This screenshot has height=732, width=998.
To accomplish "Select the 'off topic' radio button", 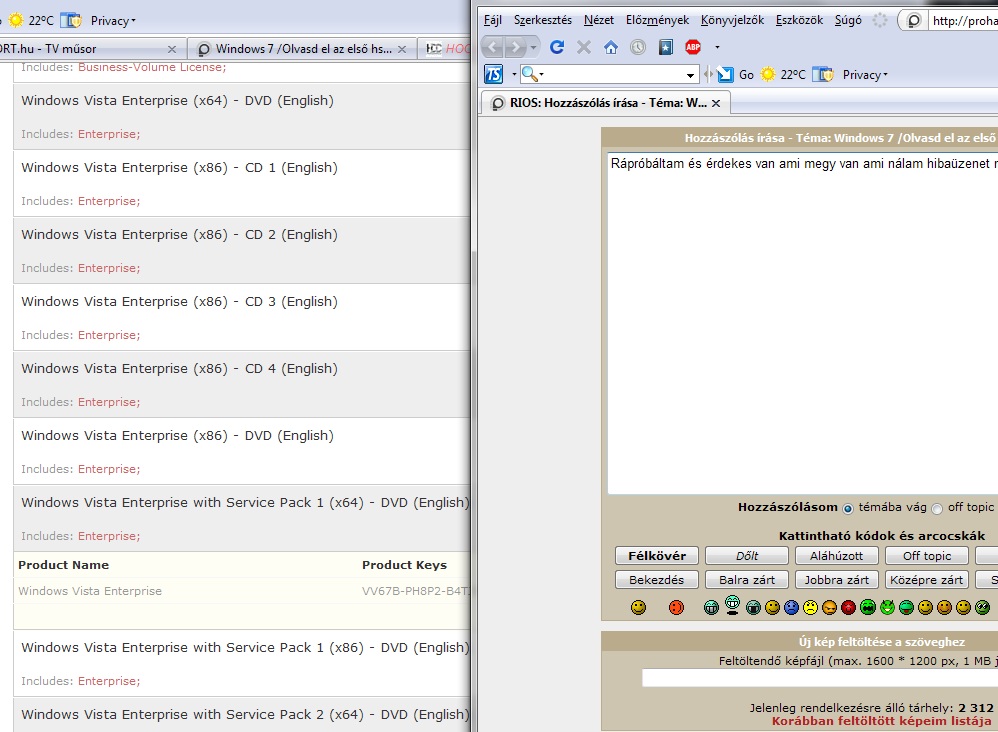I will click(x=937, y=509).
